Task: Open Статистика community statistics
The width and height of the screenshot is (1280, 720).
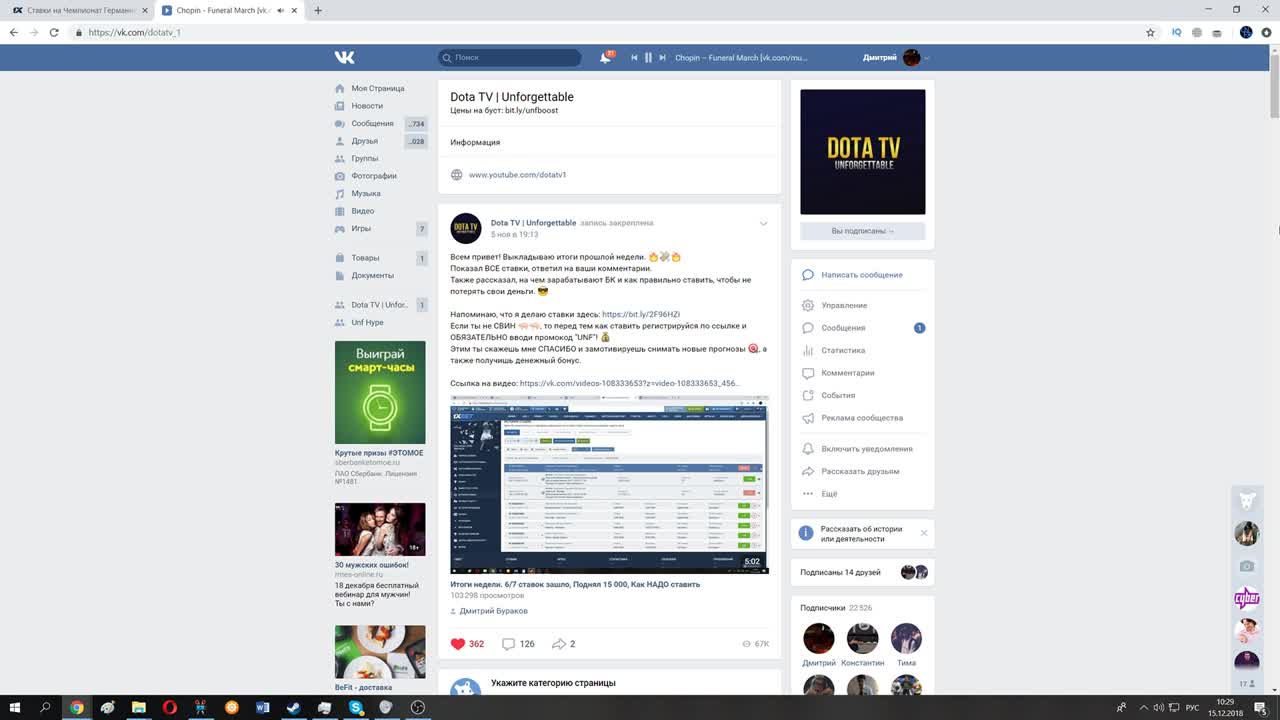Action: point(843,351)
